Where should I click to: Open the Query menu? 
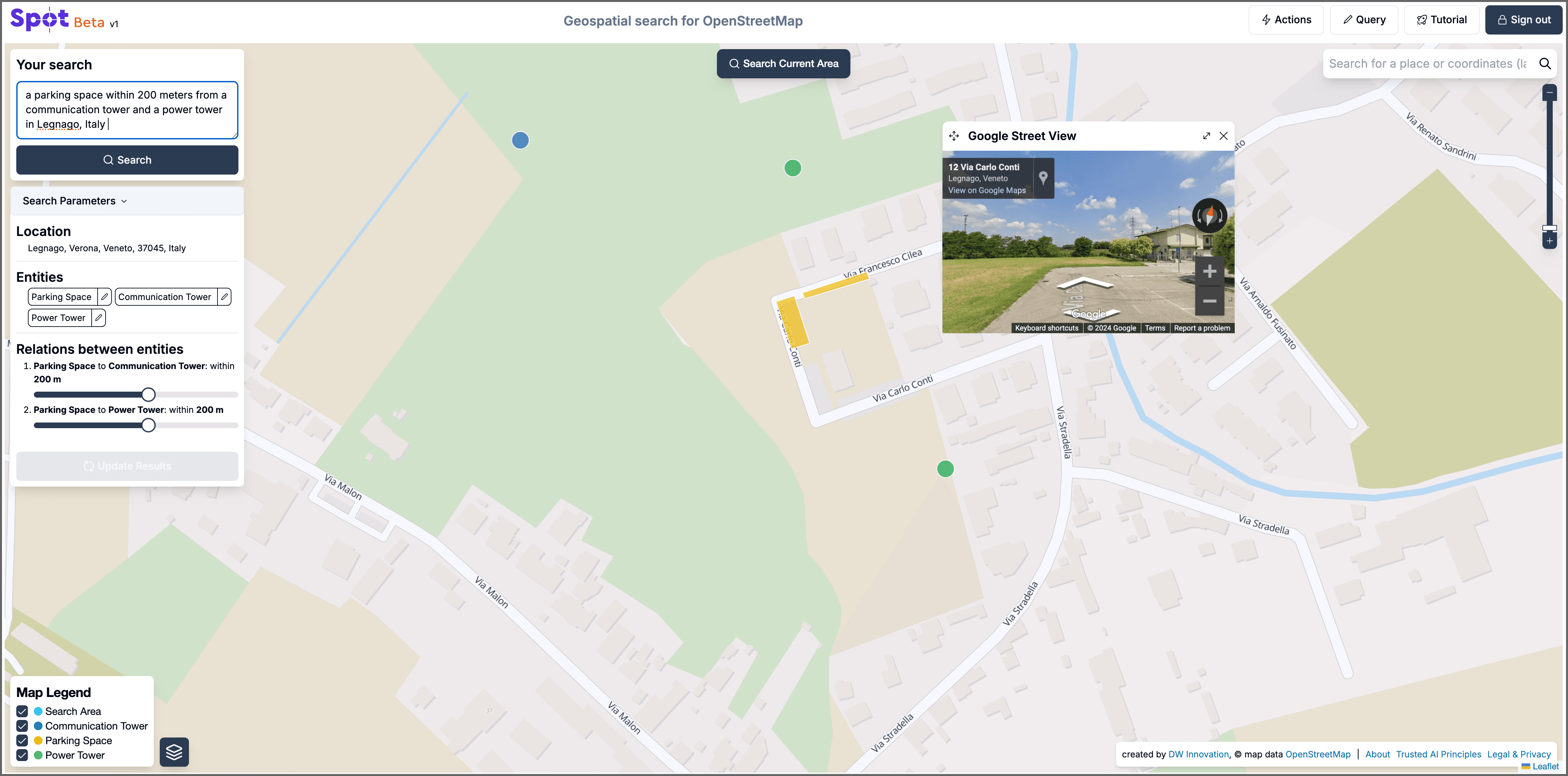pyautogui.click(x=1364, y=20)
